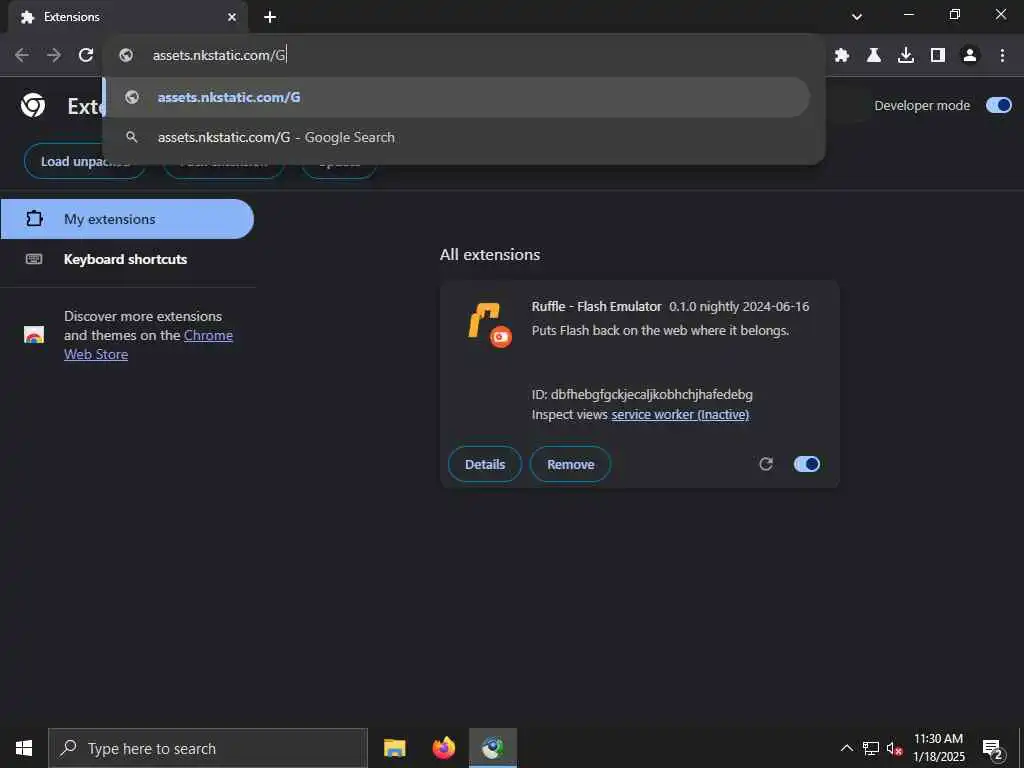1024x768 pixels.
Task: Reload the Ruffle extension
Action: click(x=766, y=464)
